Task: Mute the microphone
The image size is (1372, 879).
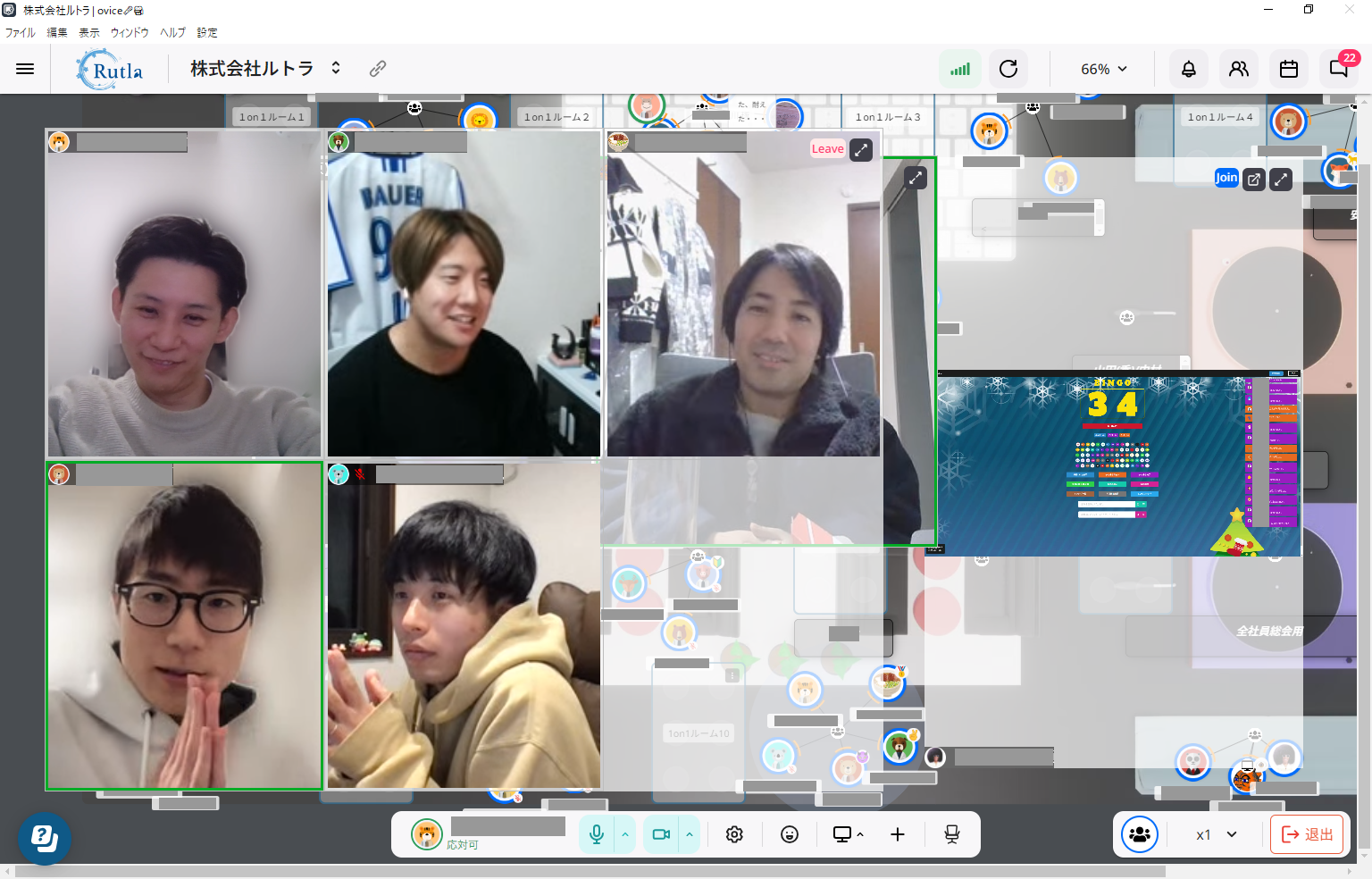Action: pyautogui.click(x=597, y=834)
